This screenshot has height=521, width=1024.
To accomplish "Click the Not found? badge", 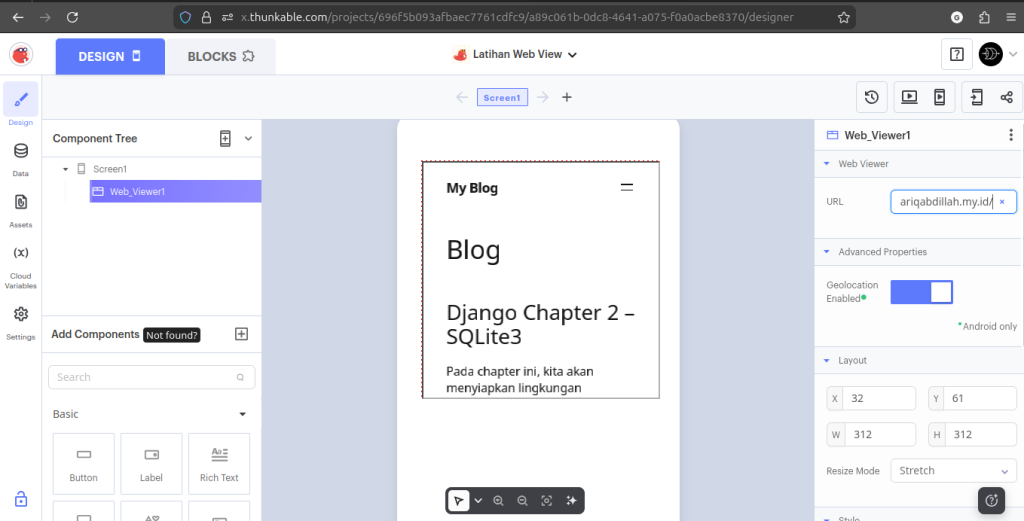I will pyautogui.click(x=172, y=335).
